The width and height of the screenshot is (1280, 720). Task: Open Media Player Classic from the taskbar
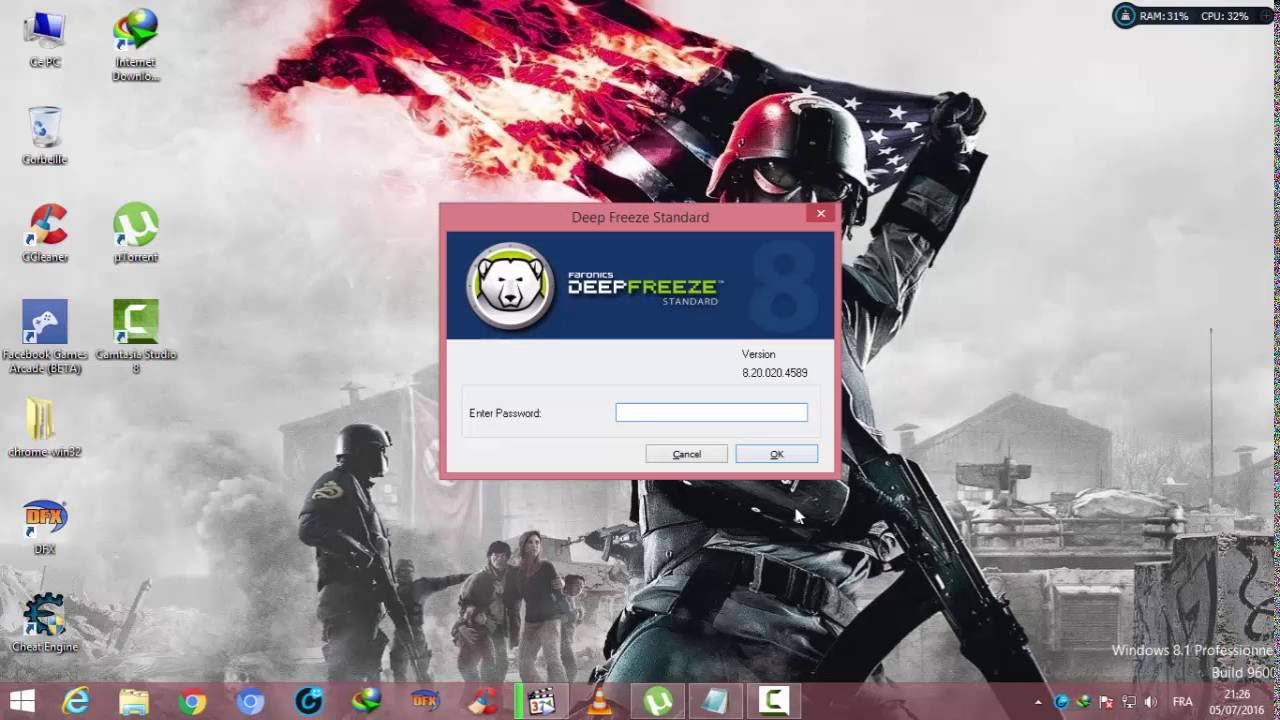point(540,700)
